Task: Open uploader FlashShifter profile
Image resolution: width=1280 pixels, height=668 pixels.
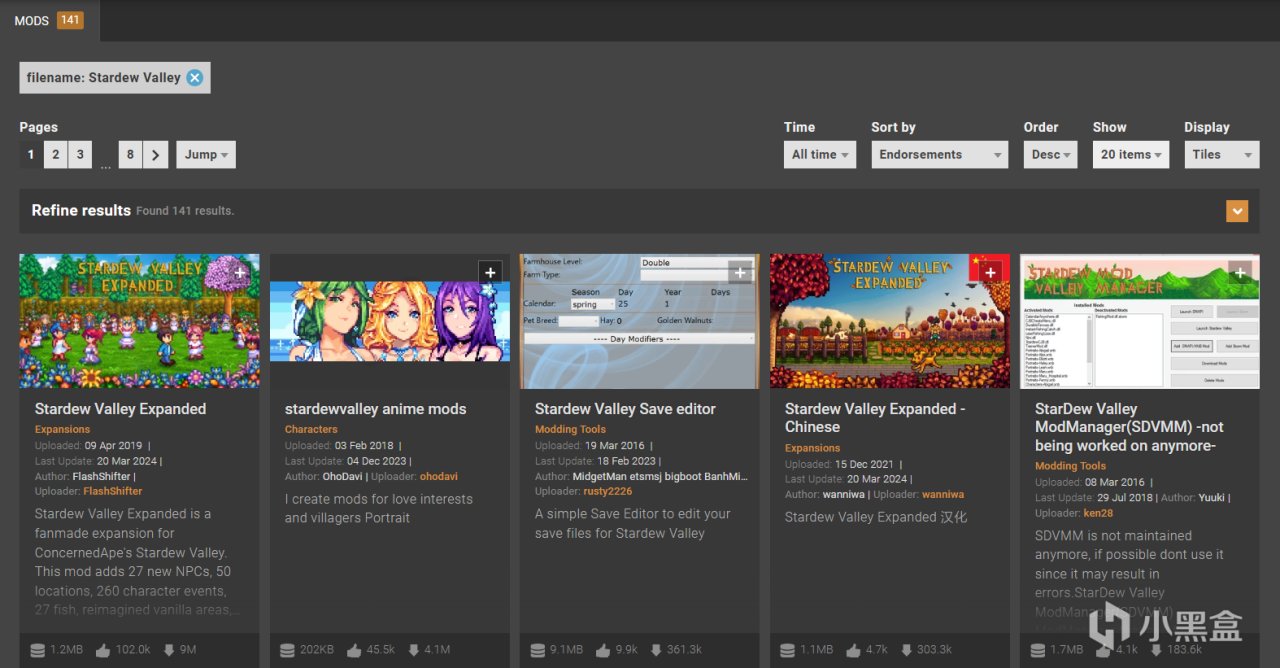Action: [x=113, y=491]
